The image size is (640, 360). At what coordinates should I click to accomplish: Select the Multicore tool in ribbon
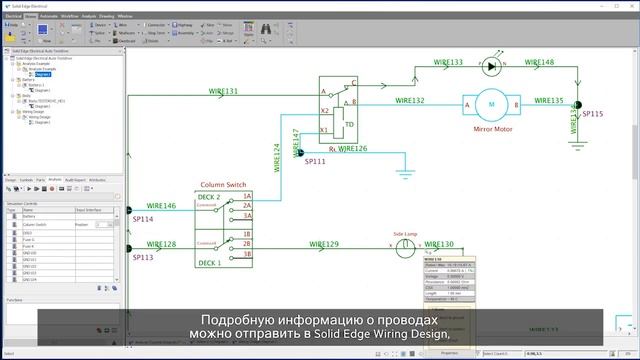tap(124, 33)
